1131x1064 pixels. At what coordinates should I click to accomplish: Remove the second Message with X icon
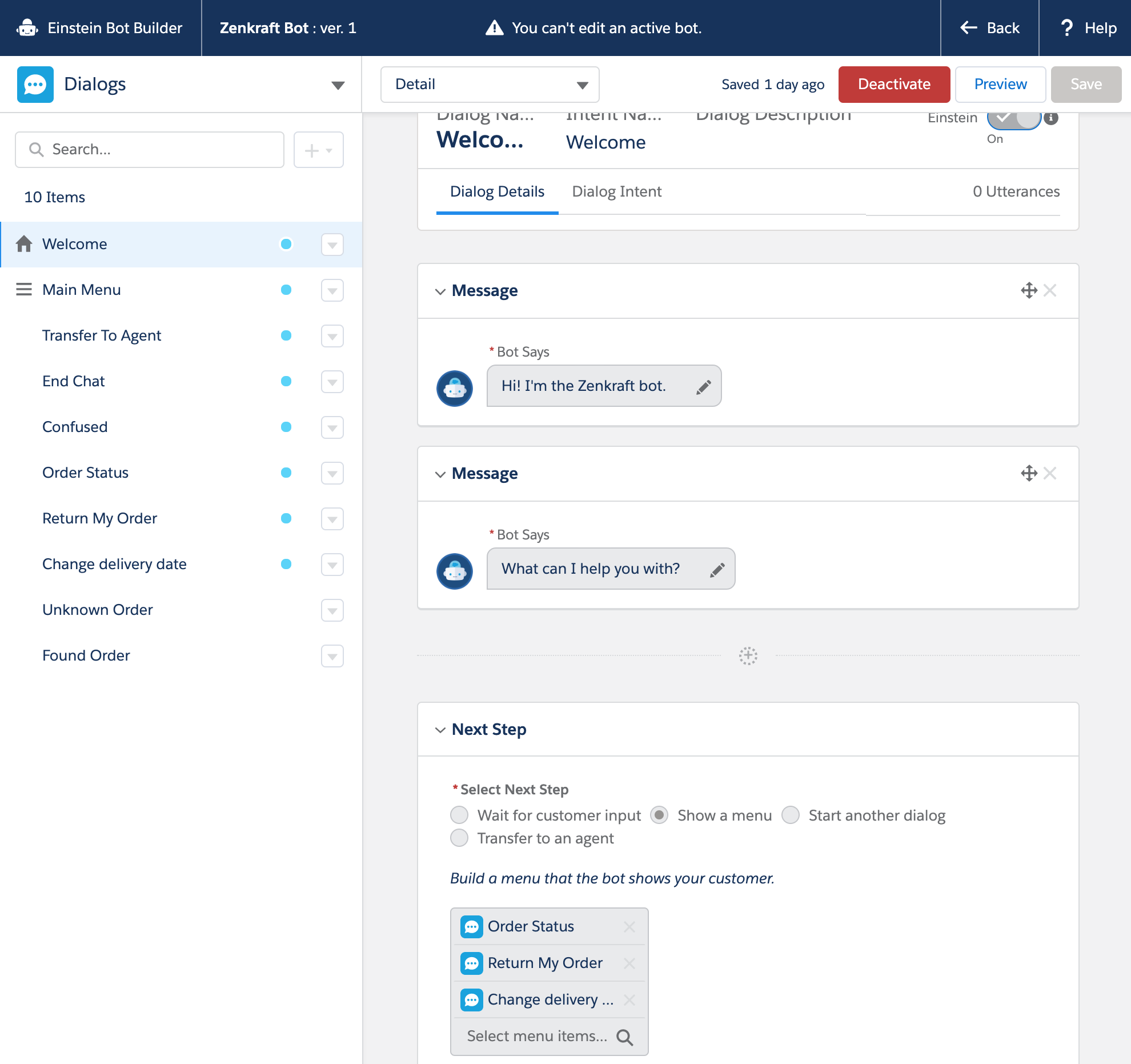pyautogui.click(x=1050, y=473)
